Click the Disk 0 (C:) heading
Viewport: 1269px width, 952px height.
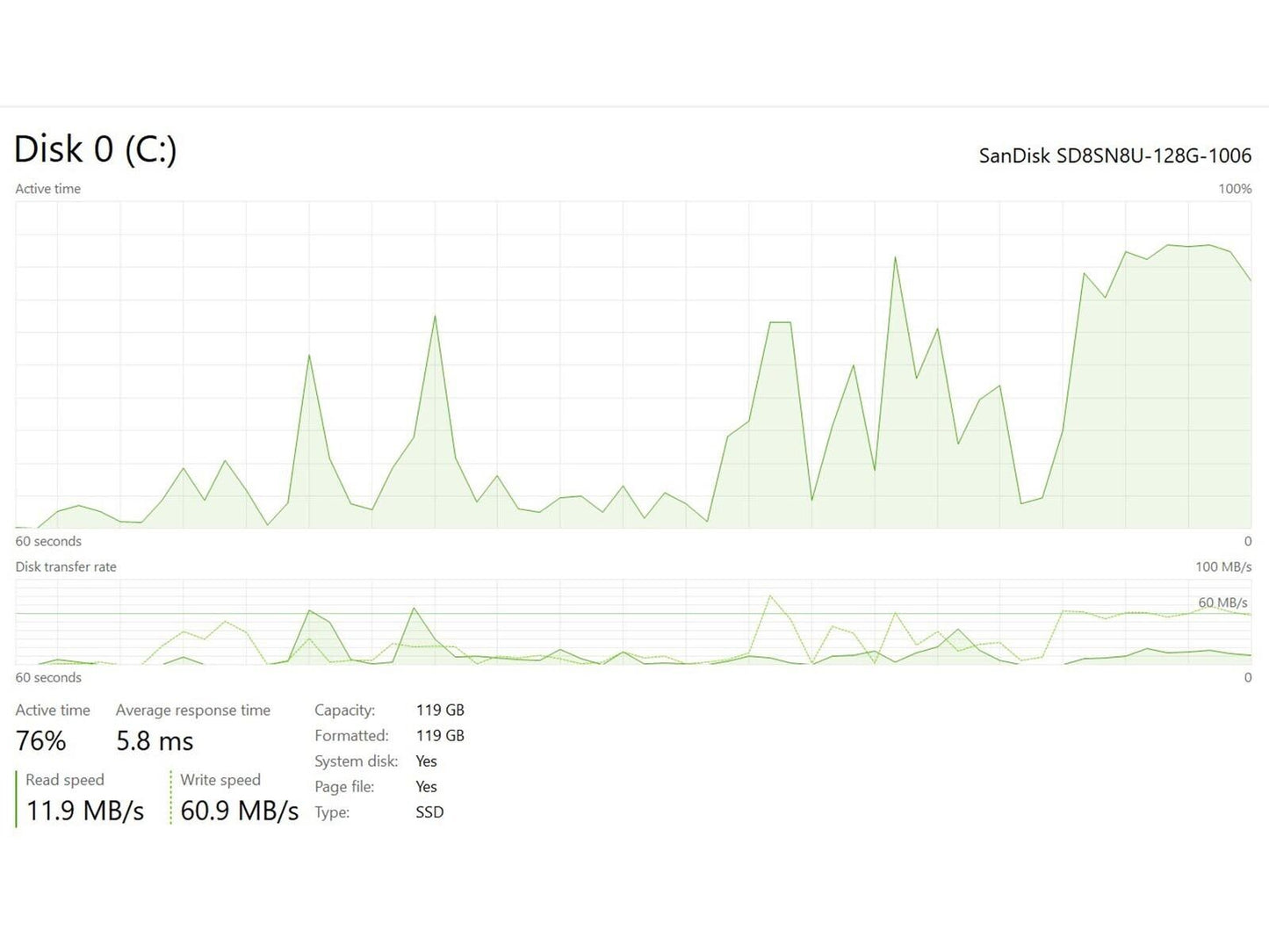pos(96,149)
